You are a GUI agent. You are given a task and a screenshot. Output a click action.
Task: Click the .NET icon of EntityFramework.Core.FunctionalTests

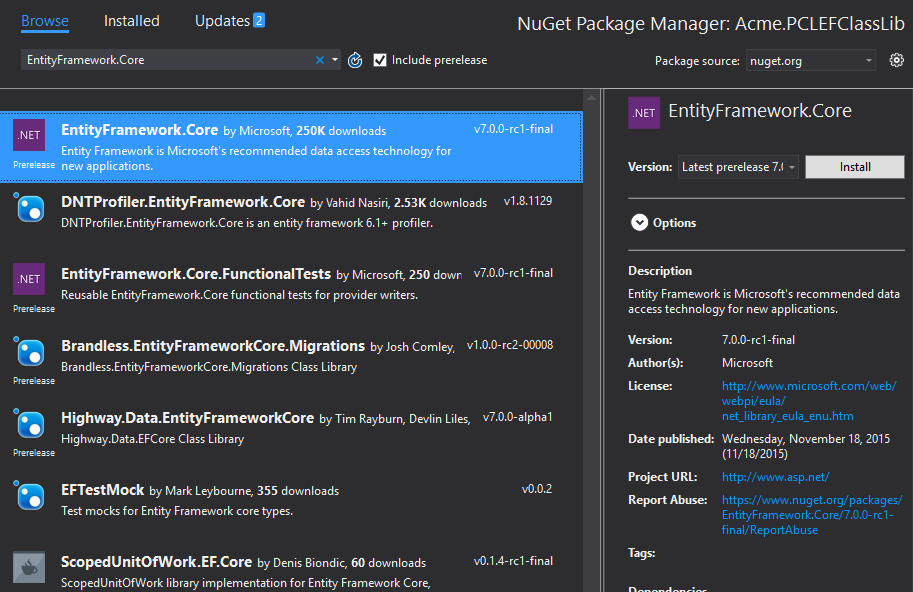tap(28, 279)
